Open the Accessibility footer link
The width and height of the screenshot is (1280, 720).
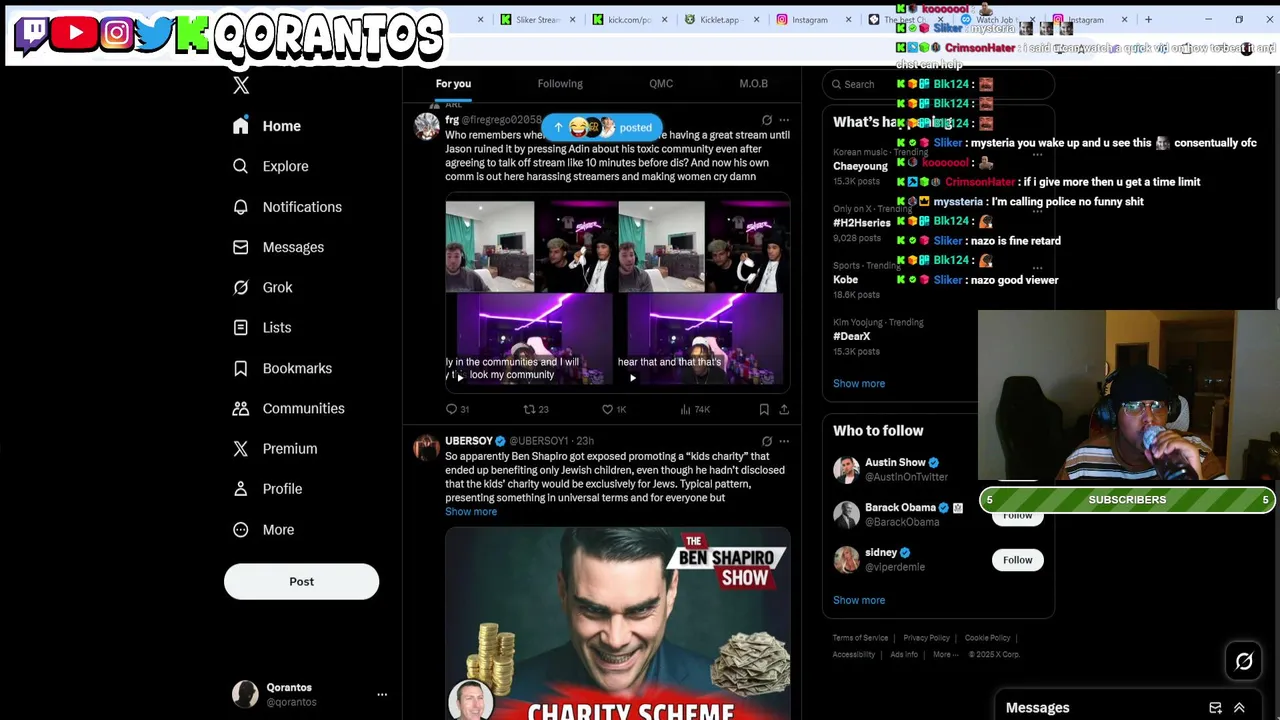point(854,655)
